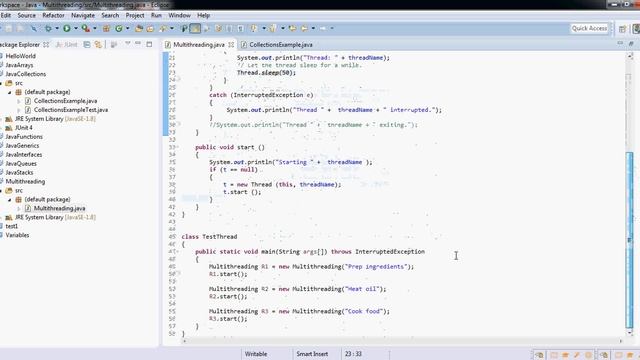Viewport: 640px width, 360px height.
Task: Fold the main method at line 47
Action: pyautogui.click(x=178, y=252)
